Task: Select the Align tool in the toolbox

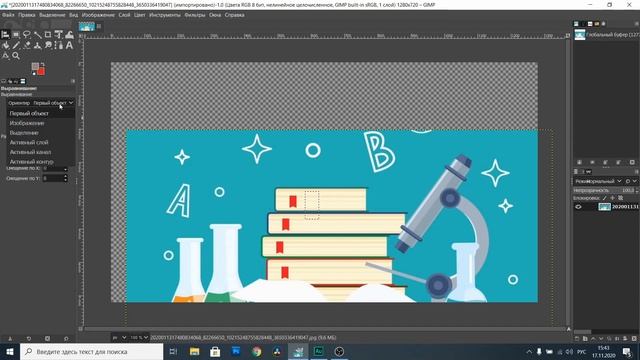Action: pyautogui.click(x=5, y=35)
